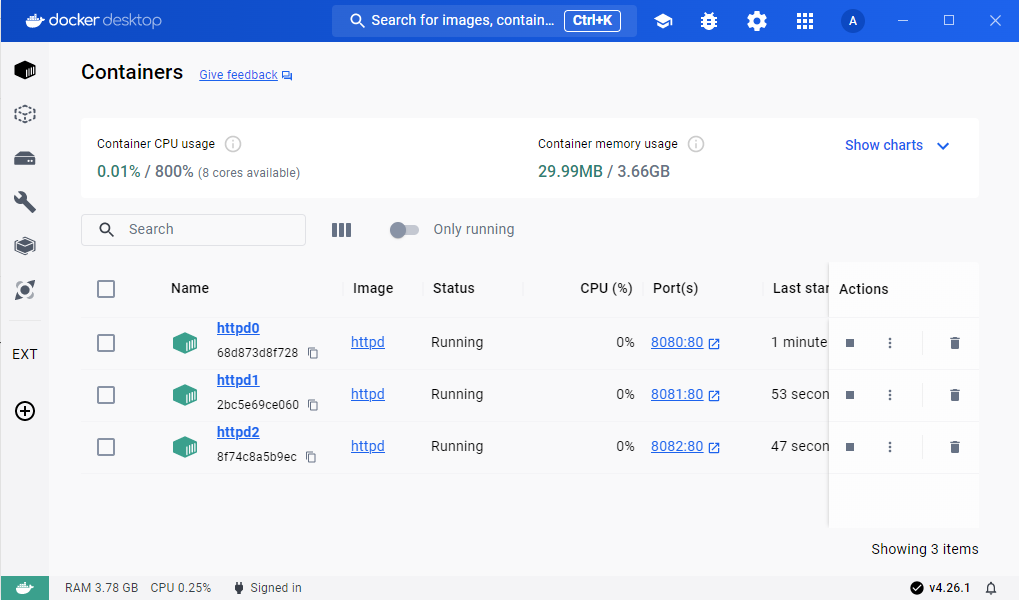
Task: Open the Images view in sidebar
Action: coord(25,114)
